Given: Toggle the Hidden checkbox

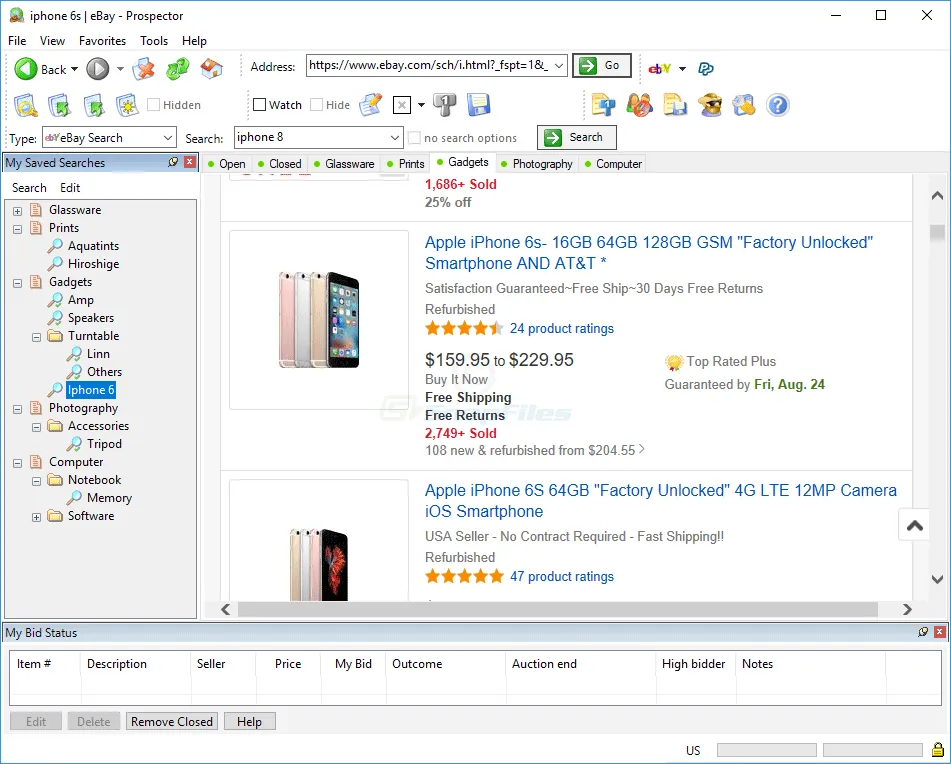Looking at the screenshot, I should point(154,105).
